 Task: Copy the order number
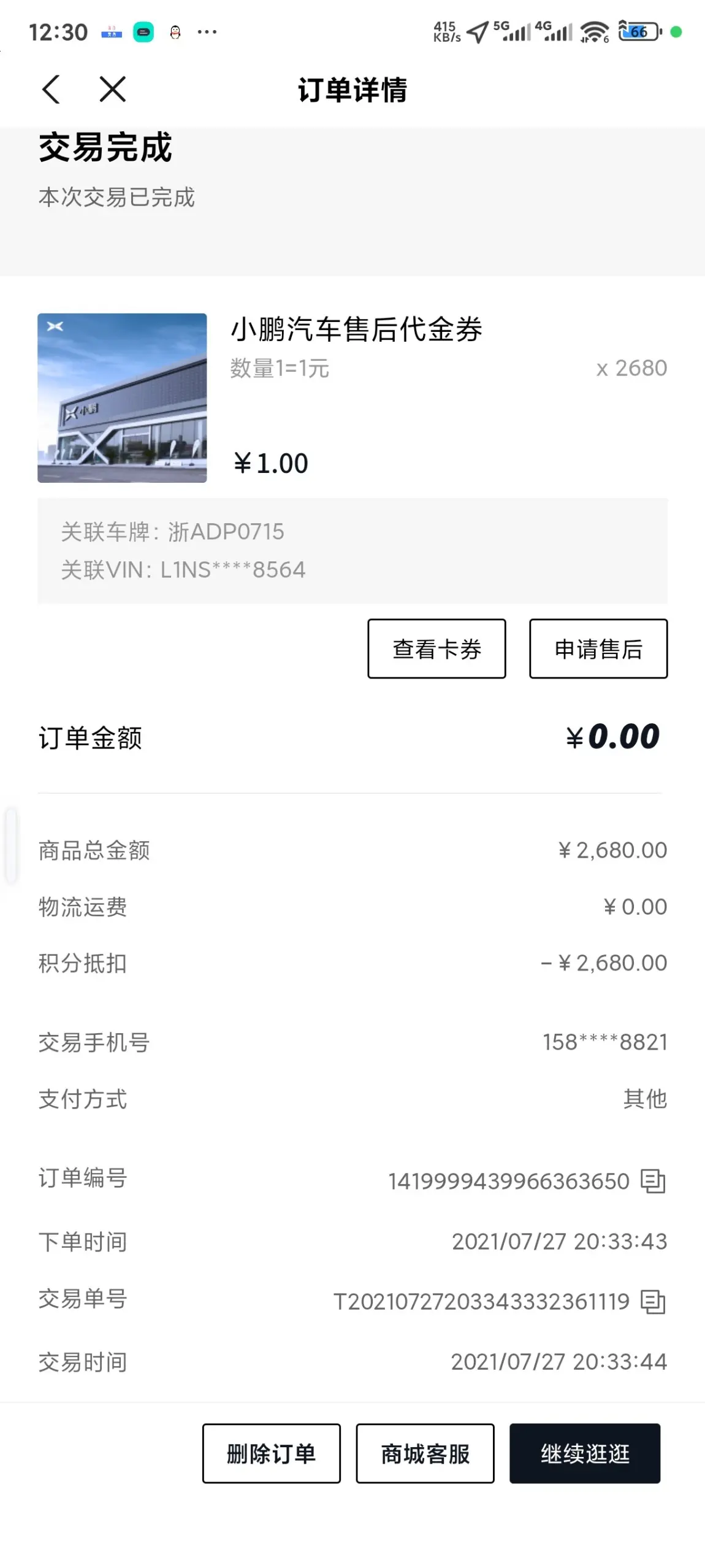click(x=652, y=1181)
